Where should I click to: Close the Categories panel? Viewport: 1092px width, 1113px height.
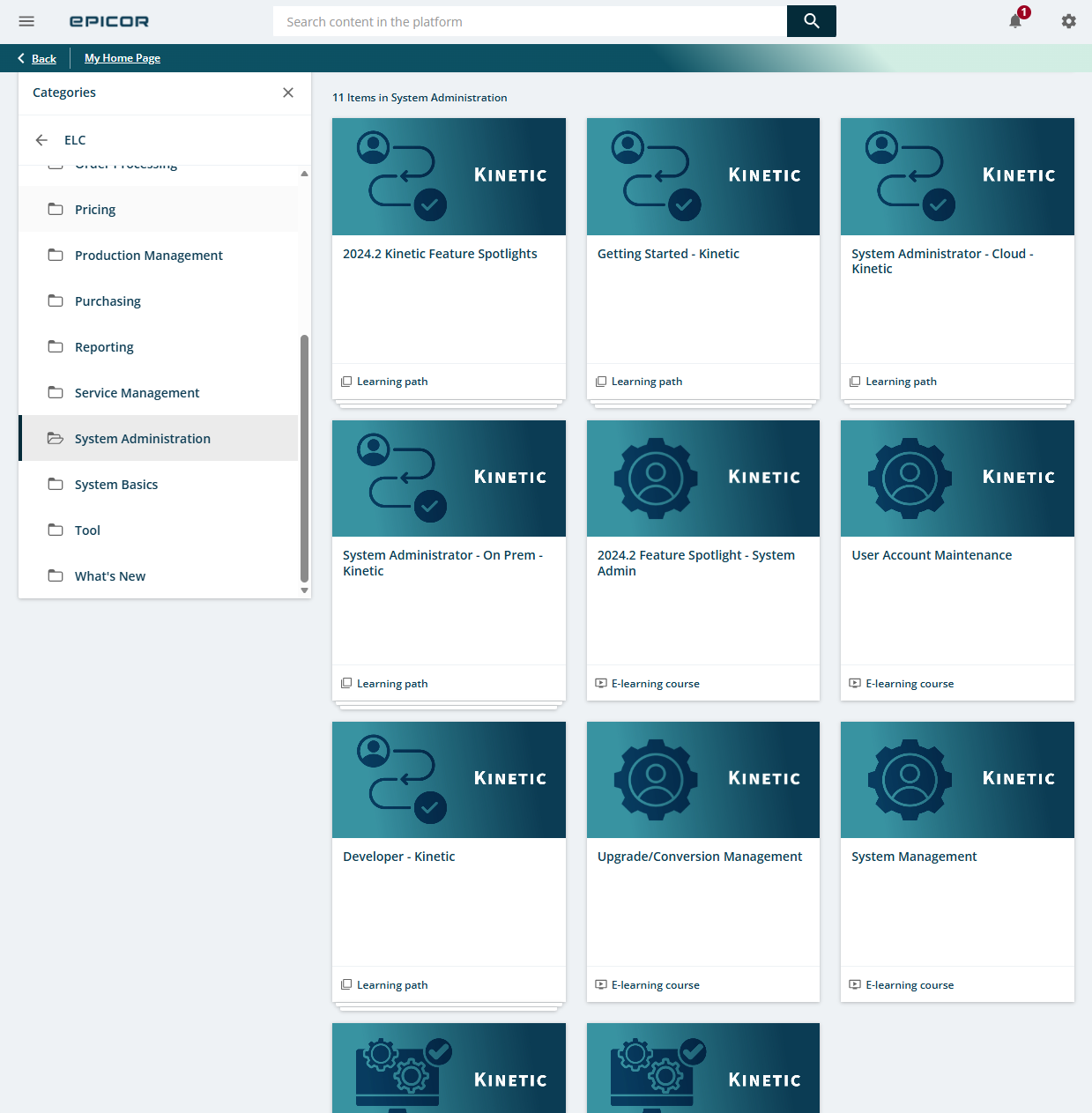pos(288,93)
